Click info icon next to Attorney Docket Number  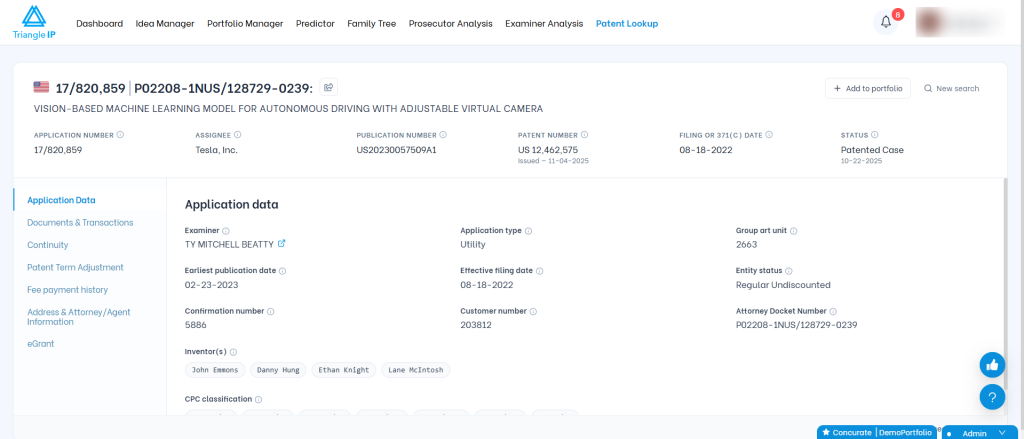833,312
